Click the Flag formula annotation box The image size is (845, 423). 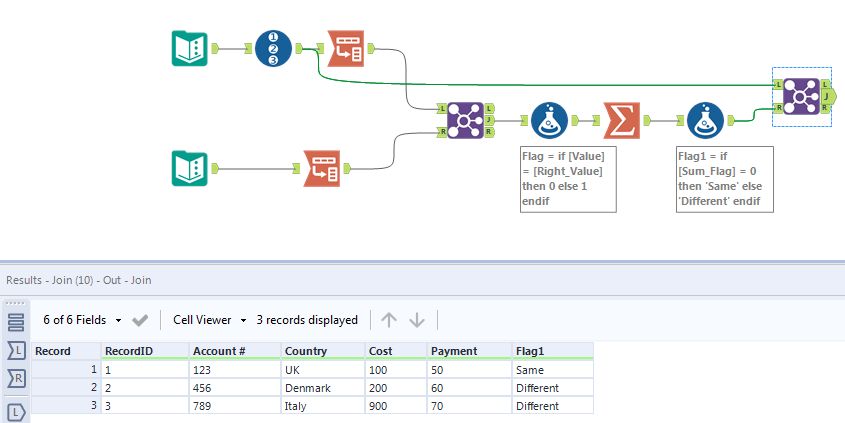coord(568,179)
